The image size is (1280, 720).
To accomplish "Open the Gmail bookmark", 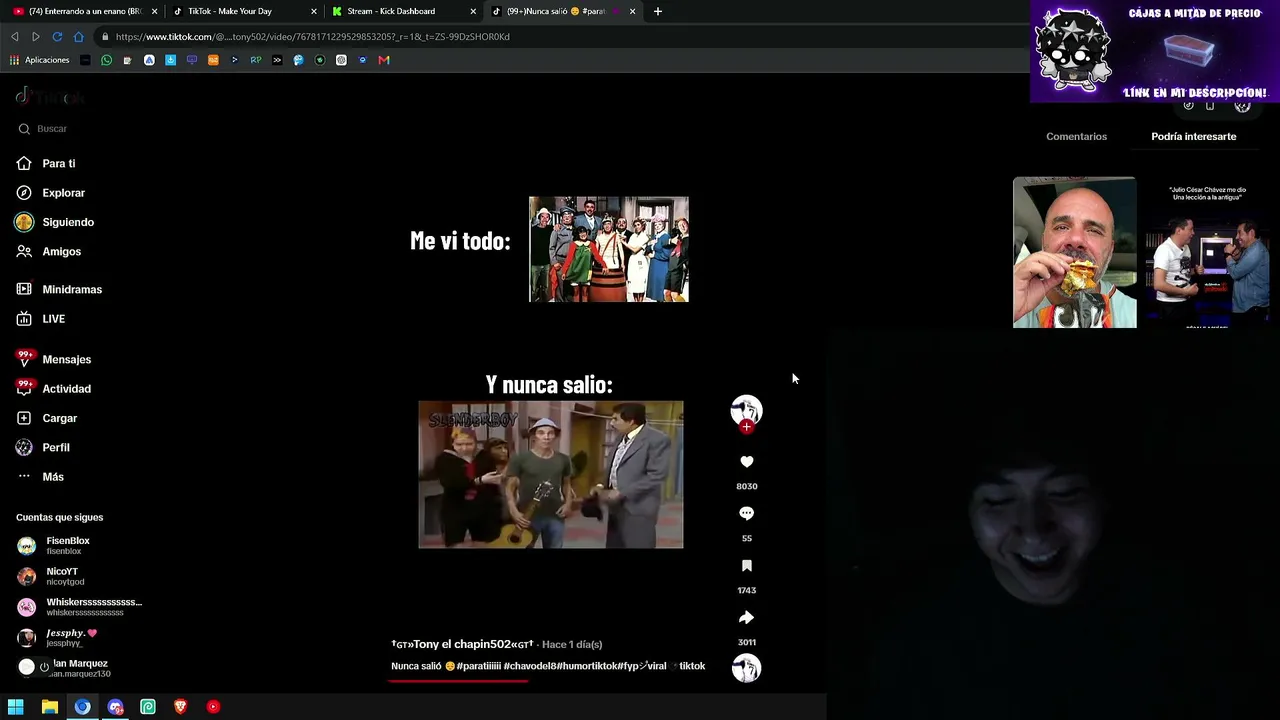I will [x=384, y=60].
